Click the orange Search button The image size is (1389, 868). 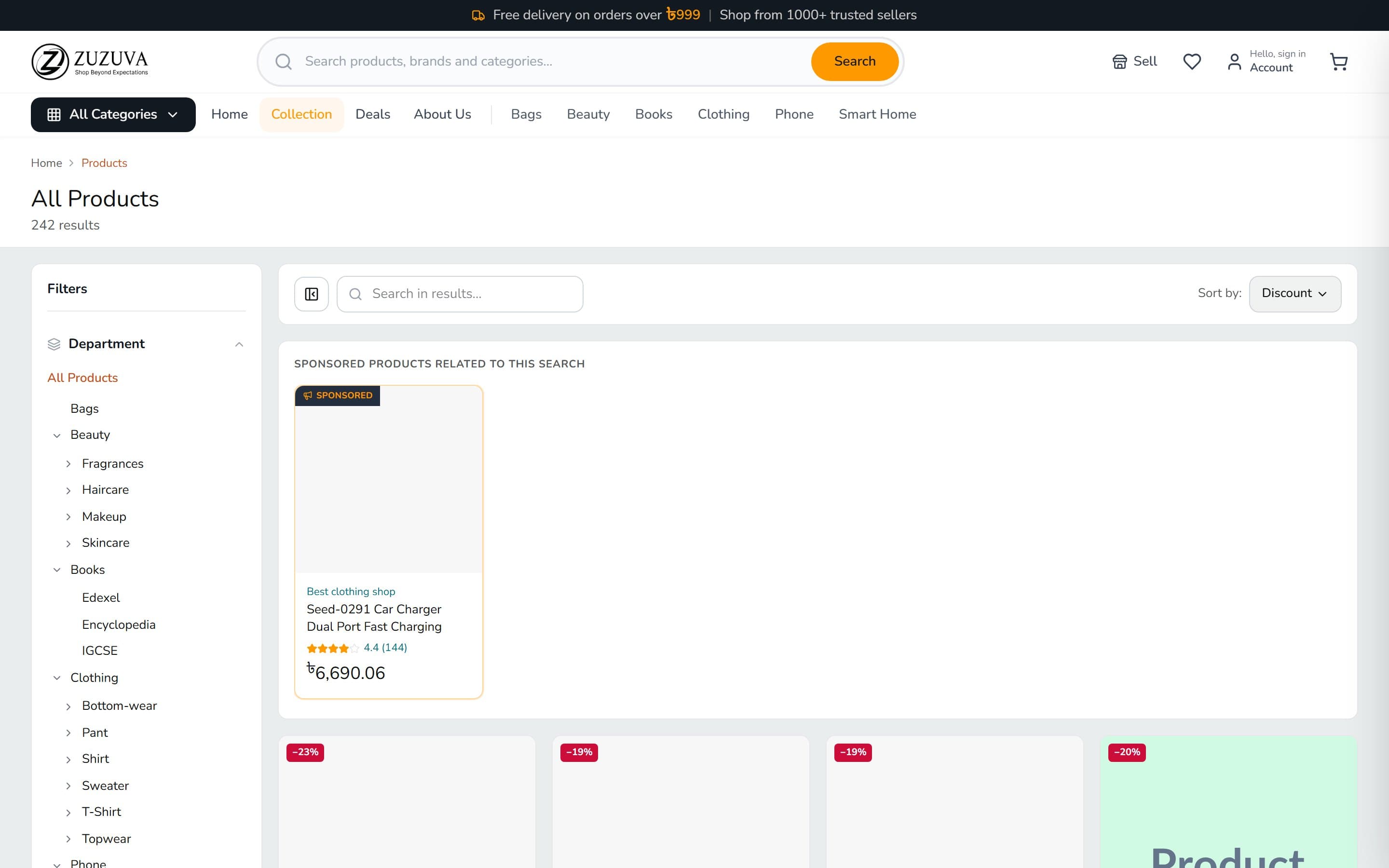tap(855, 61)
